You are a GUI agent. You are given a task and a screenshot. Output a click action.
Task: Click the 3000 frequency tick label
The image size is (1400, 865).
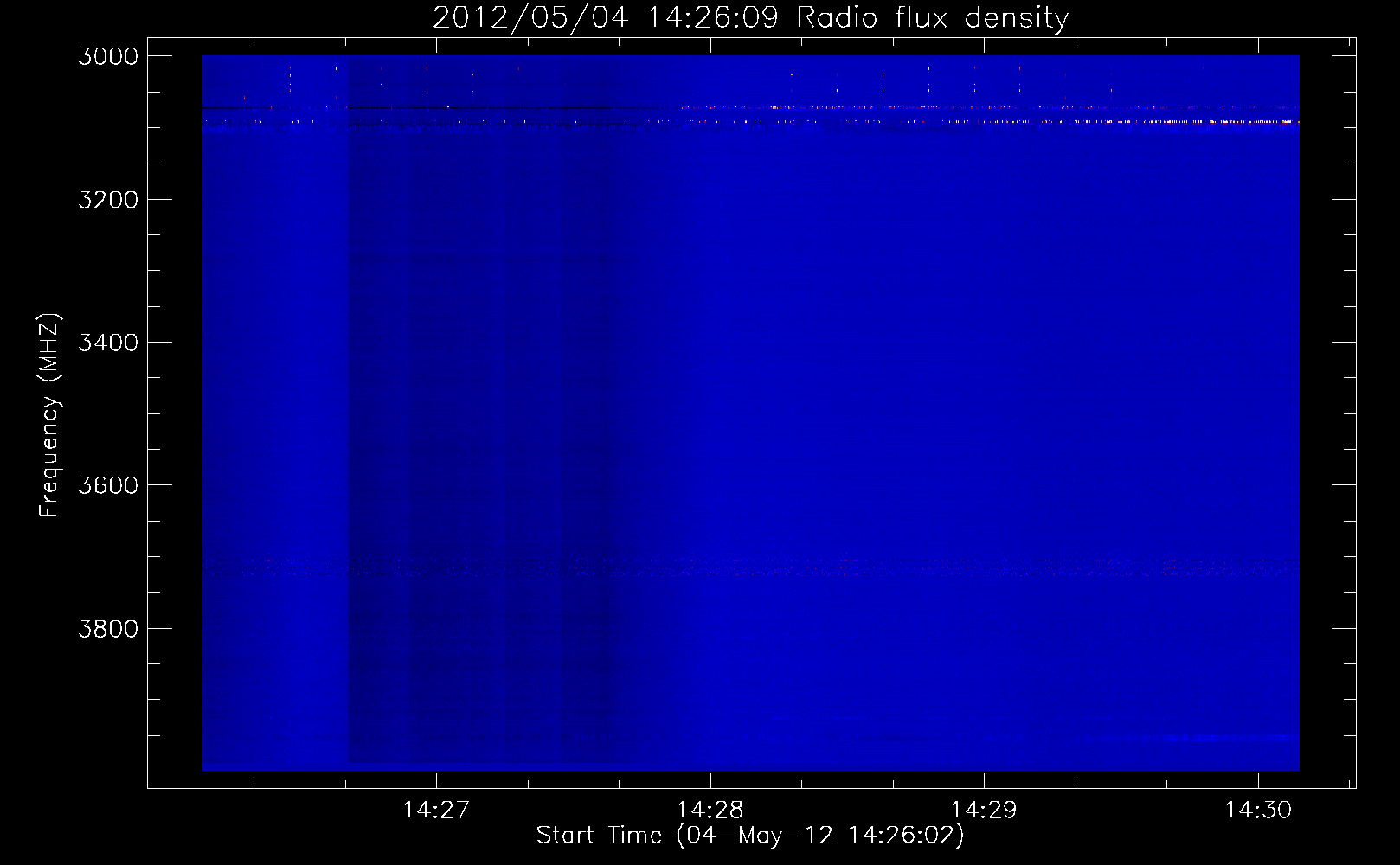(x=108, y=56)
